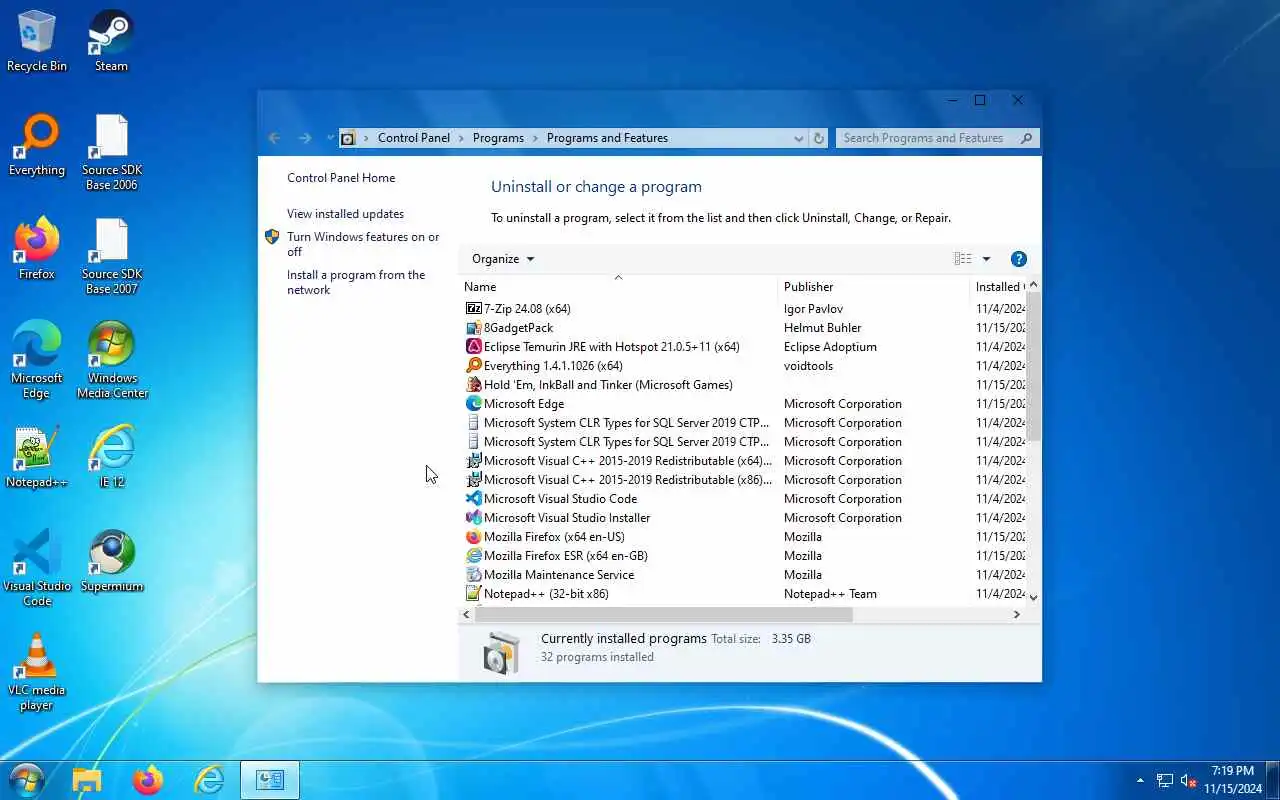
Task: Select the Source SDK Base 2006 shortcut
Action: point(111,153)
